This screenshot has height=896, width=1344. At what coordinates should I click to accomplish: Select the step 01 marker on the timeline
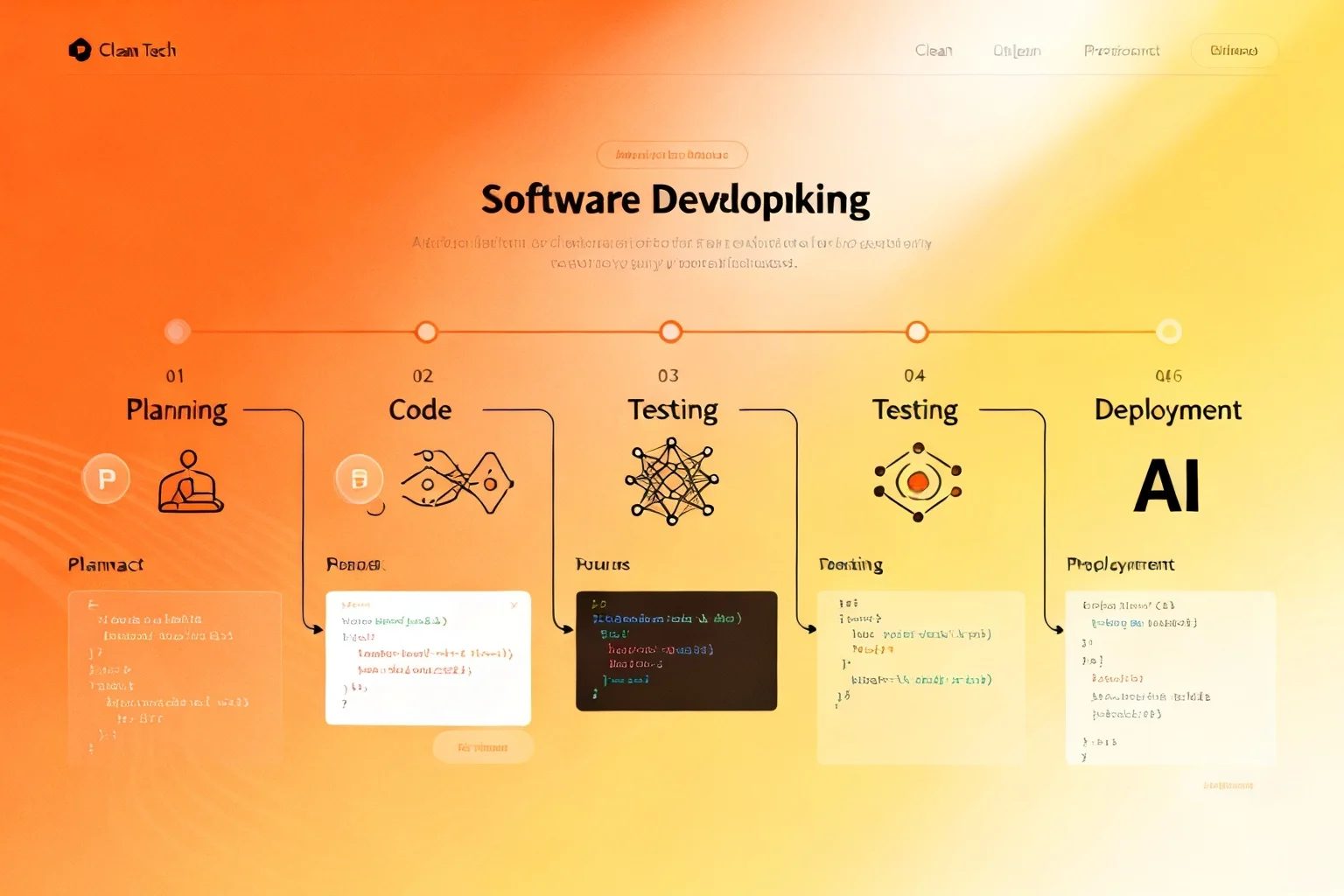pyautogui.click(x=178, y=331)
